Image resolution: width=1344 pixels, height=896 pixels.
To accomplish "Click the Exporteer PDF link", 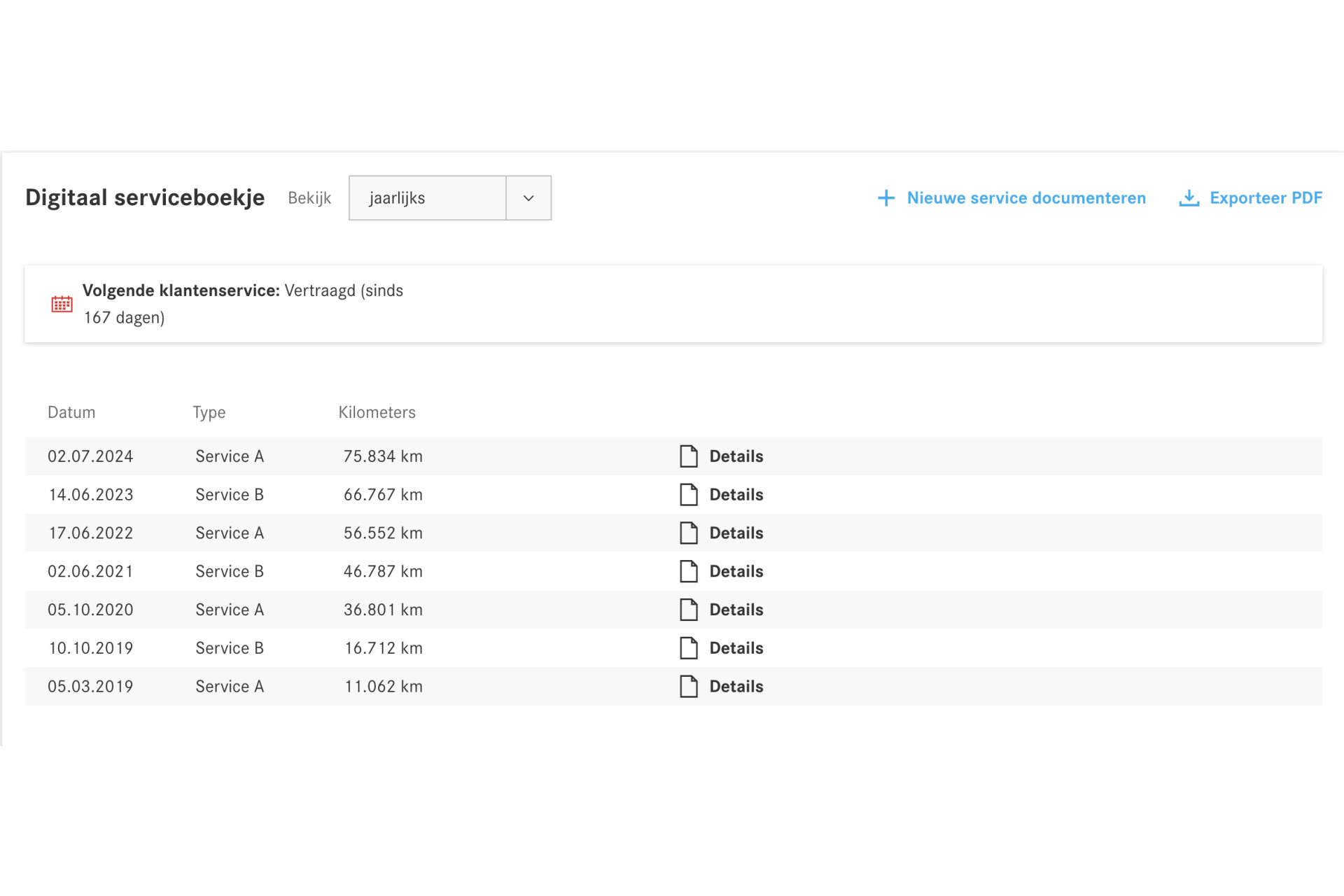I will (x=1266, y=198).
